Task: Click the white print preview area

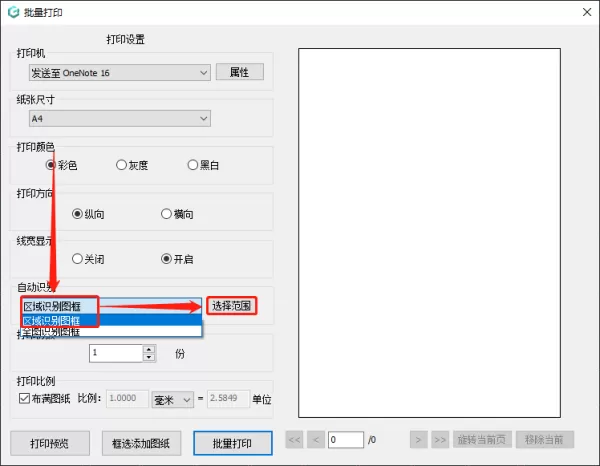Action: coord(429,233)
